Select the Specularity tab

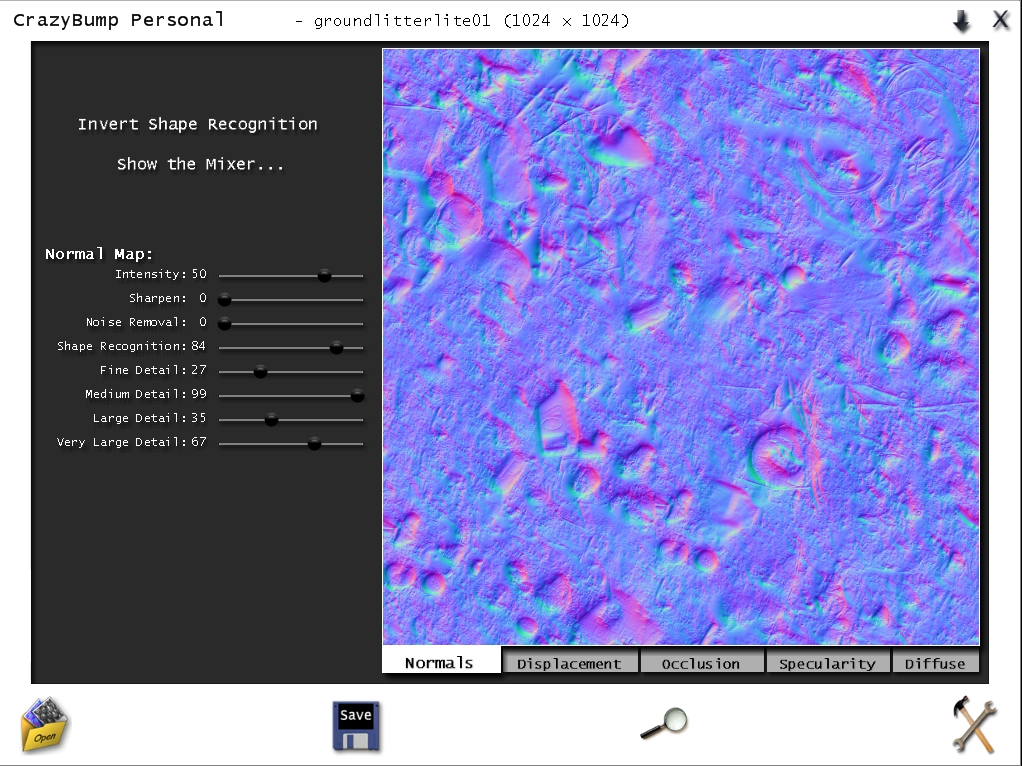pyautogui.click(x=827, y=663)
